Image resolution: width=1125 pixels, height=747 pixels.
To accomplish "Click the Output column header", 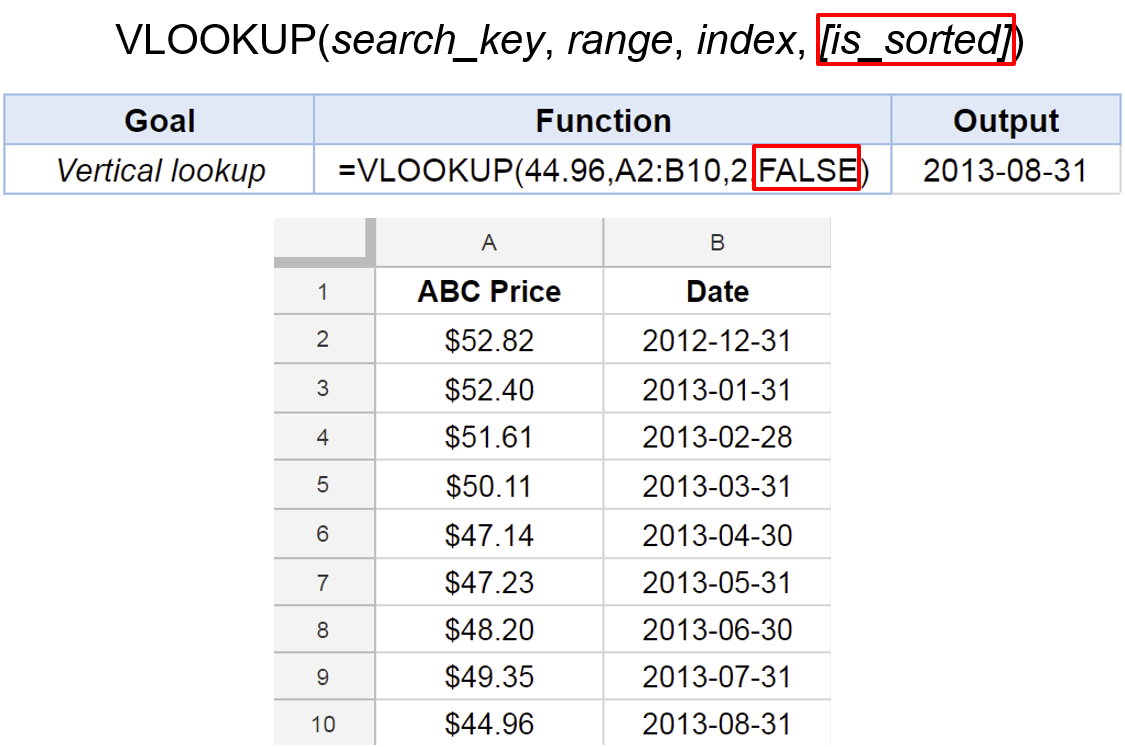I will [1005, 121].
